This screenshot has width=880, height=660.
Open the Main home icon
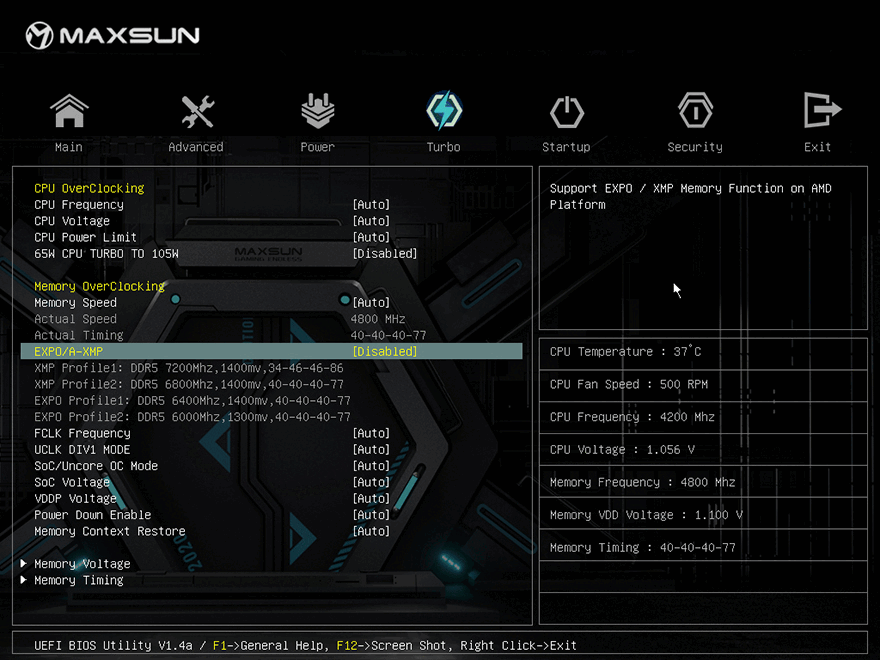pos(69,111)
